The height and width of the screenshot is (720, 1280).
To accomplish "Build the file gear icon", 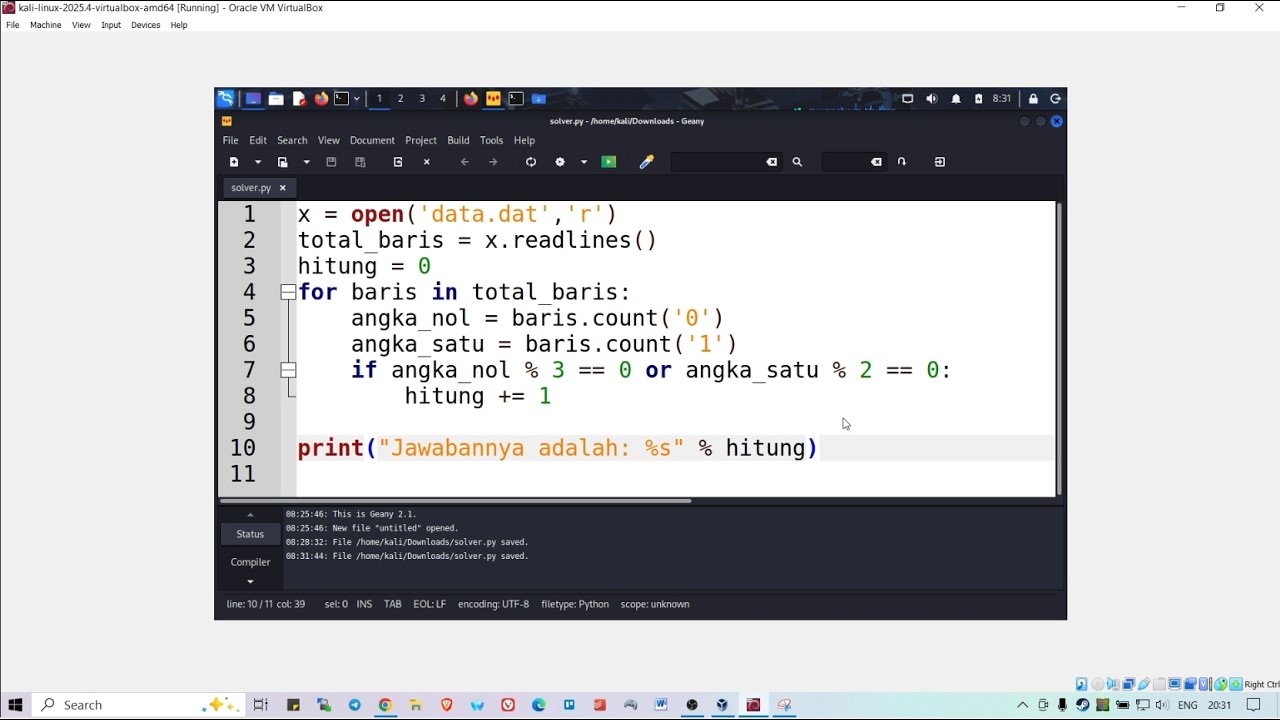I will [x=560, y=162].
